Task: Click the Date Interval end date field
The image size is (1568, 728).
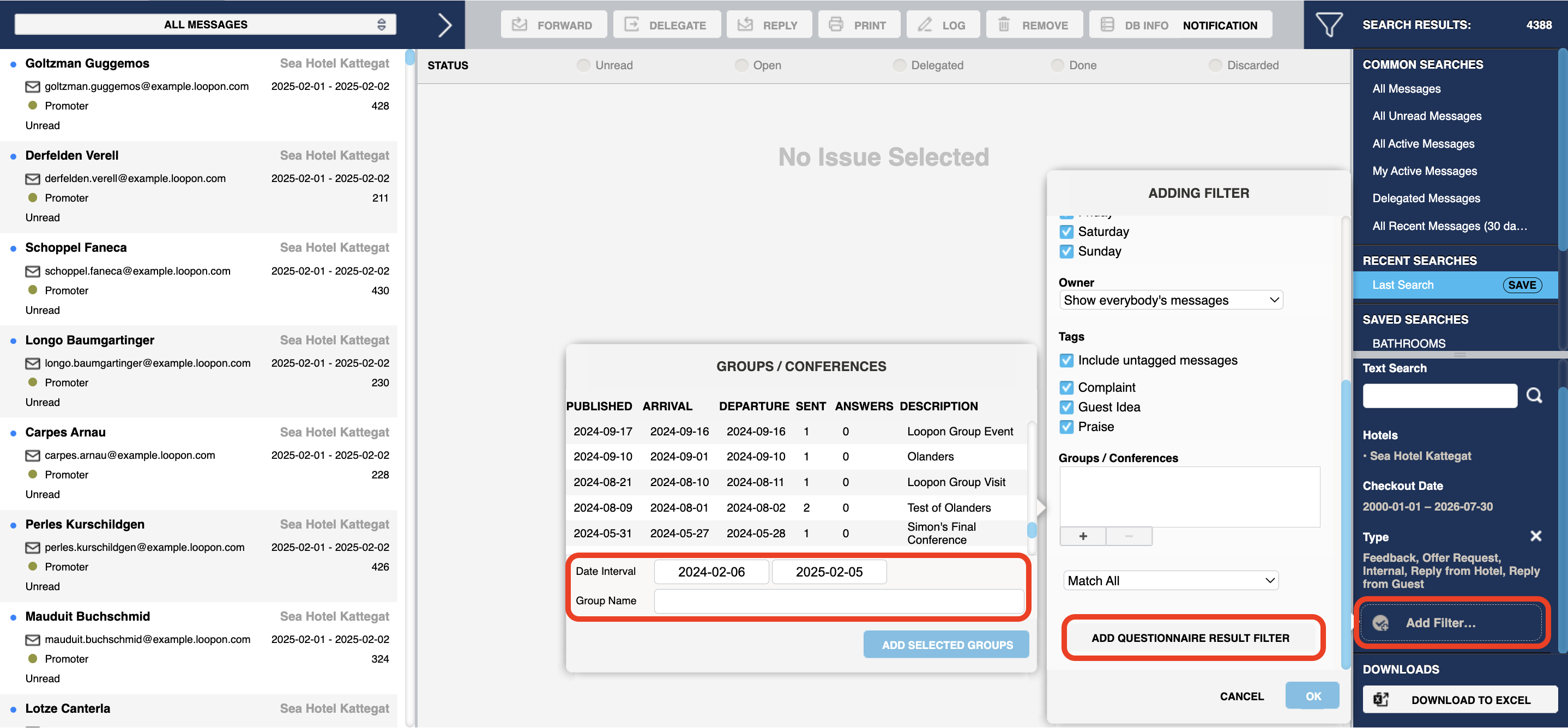Action: 829,572
